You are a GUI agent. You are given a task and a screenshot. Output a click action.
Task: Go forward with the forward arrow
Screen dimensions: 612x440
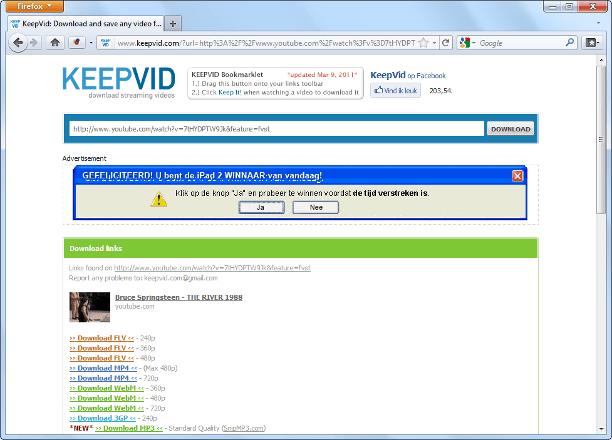(x=34, y=43)
